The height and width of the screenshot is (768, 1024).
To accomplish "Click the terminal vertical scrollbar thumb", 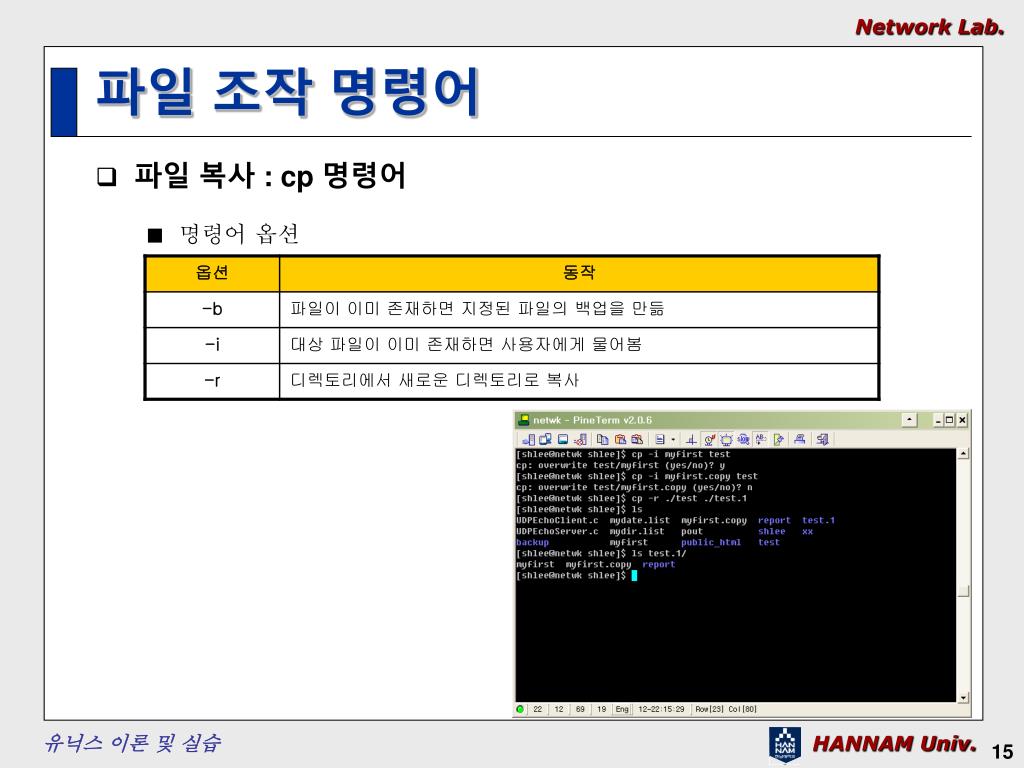I will click(x=963, y=591).
